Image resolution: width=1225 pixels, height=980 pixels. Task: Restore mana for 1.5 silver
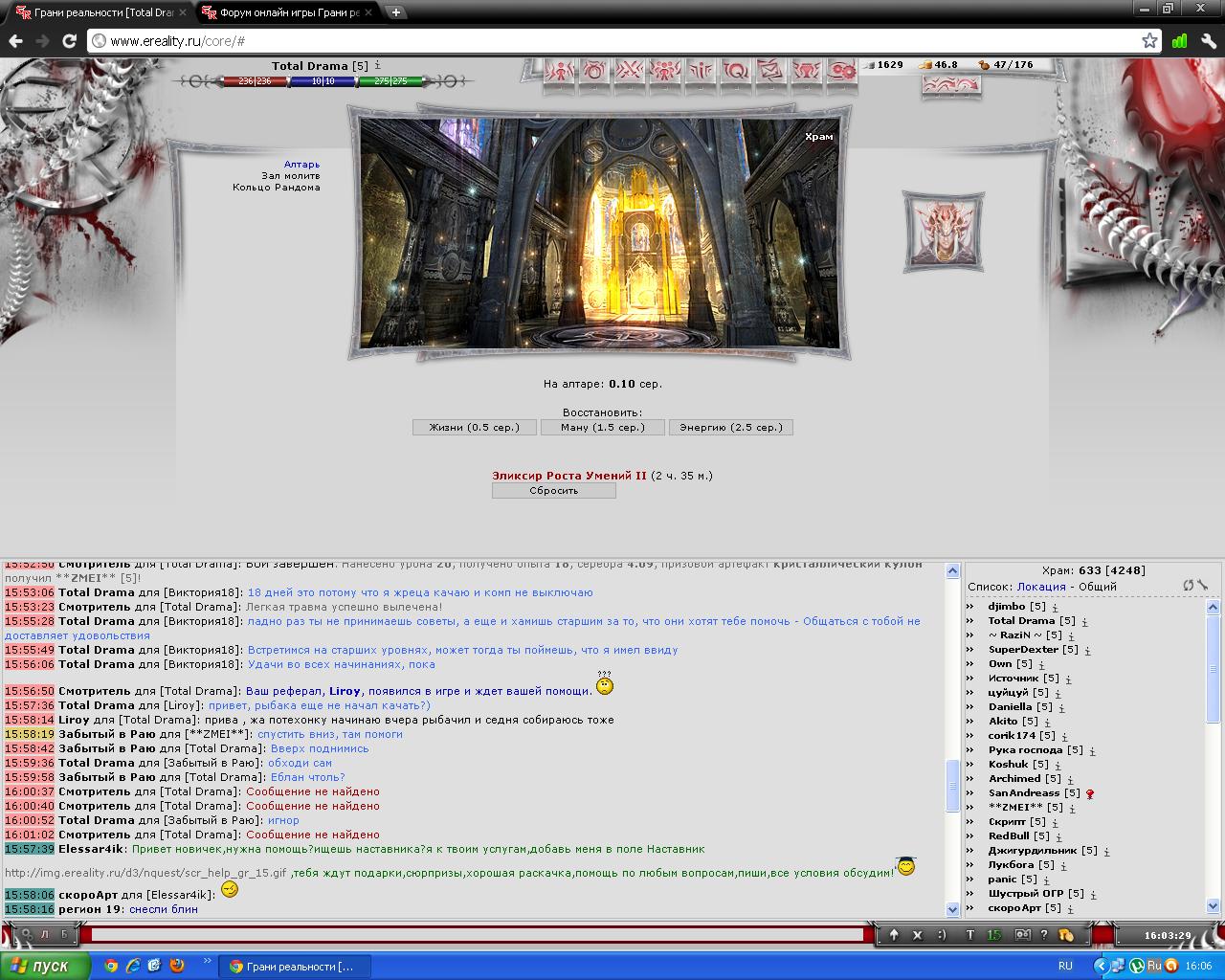point(603,428)
